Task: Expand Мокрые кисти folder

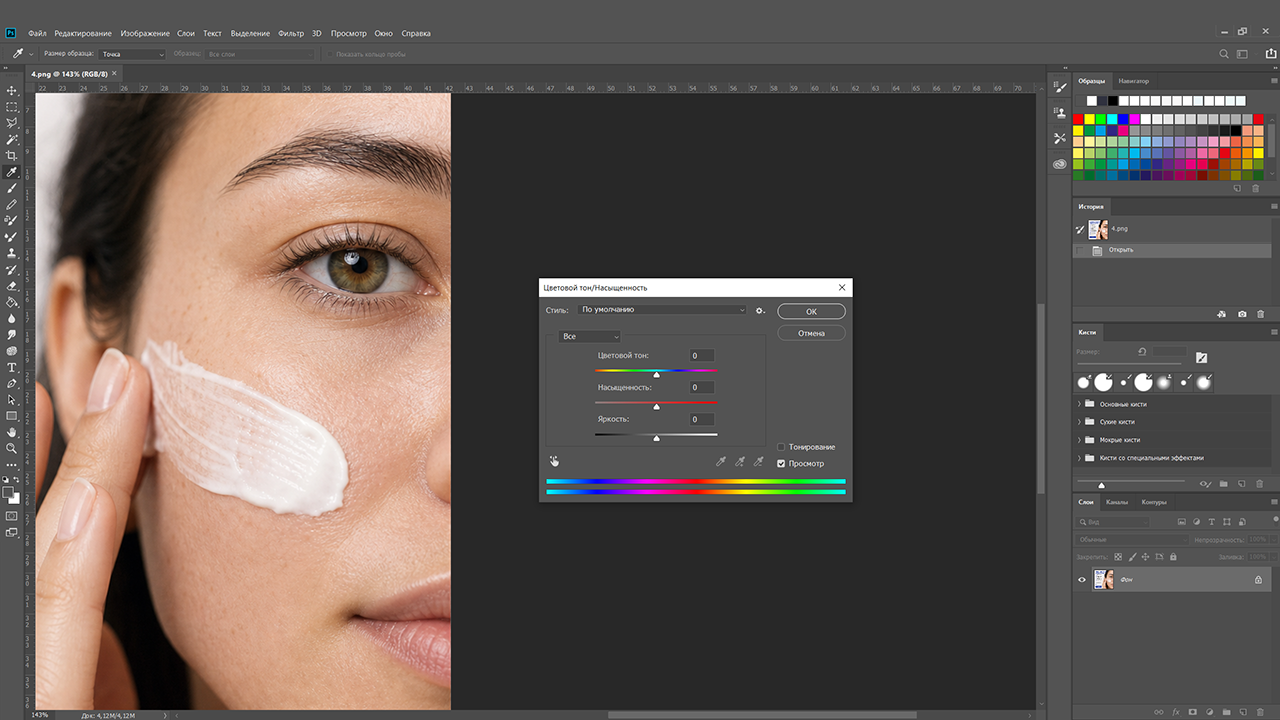Action: pos(1080,440)
